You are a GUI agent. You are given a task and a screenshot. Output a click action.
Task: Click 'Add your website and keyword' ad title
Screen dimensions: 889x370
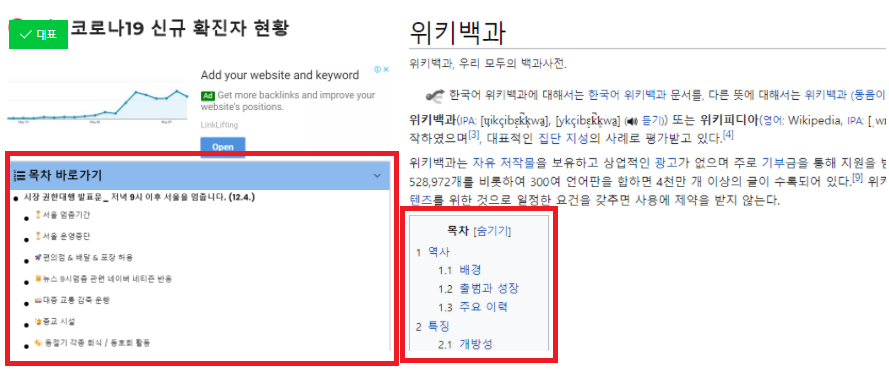(280, 75)
